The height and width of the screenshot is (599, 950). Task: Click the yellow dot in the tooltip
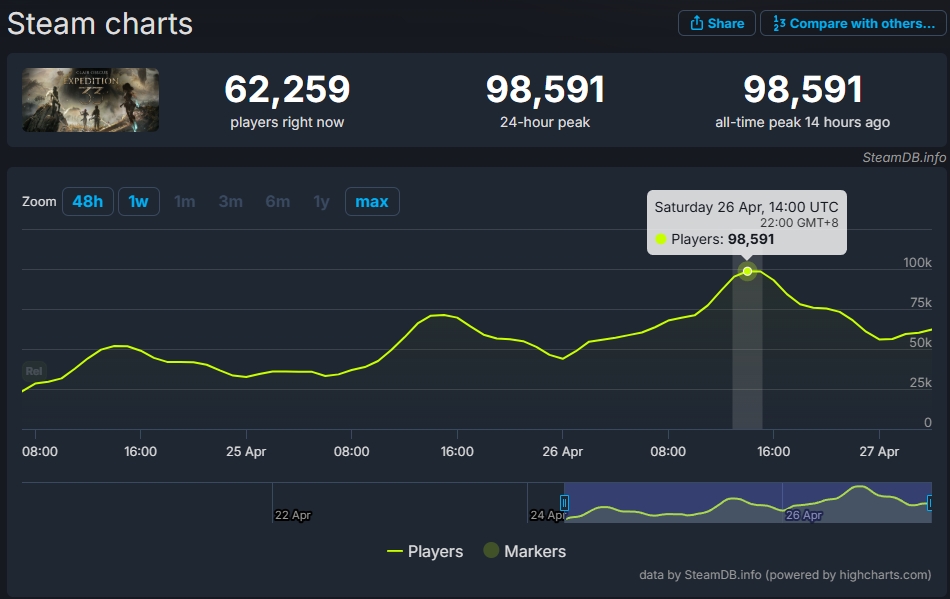(x=661, y=239)
